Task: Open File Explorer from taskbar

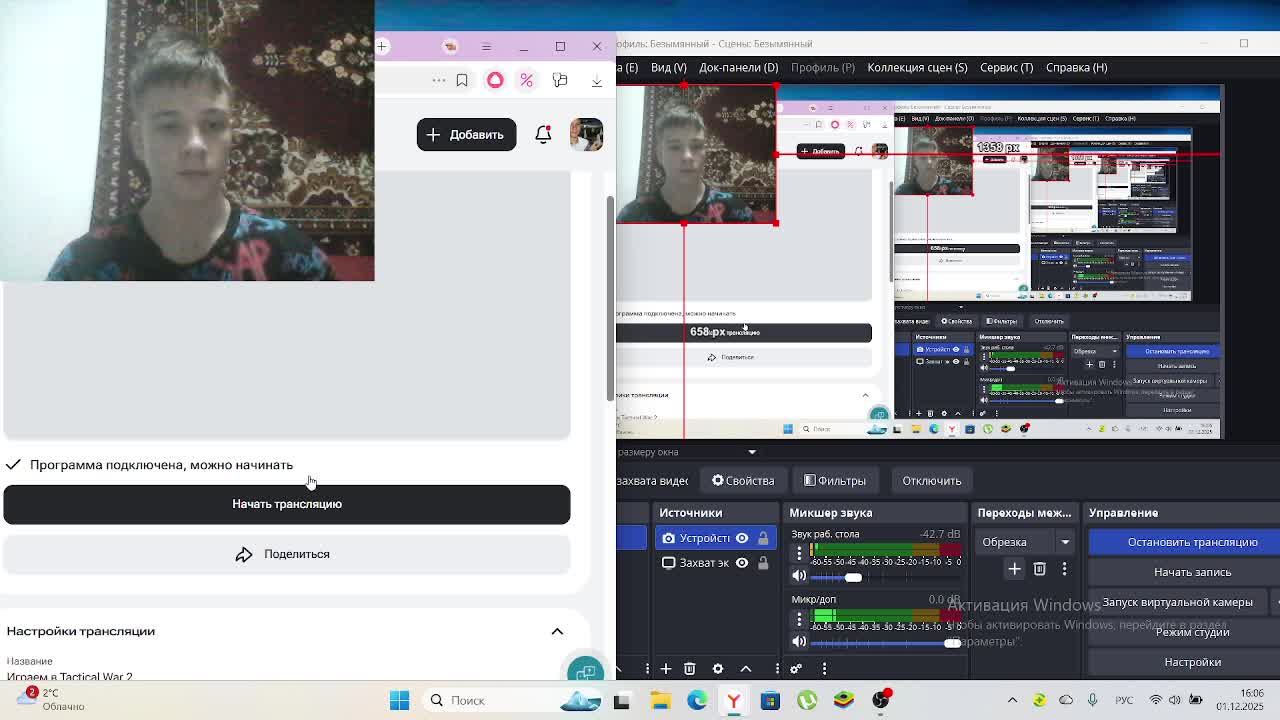Action: (660, 700)
